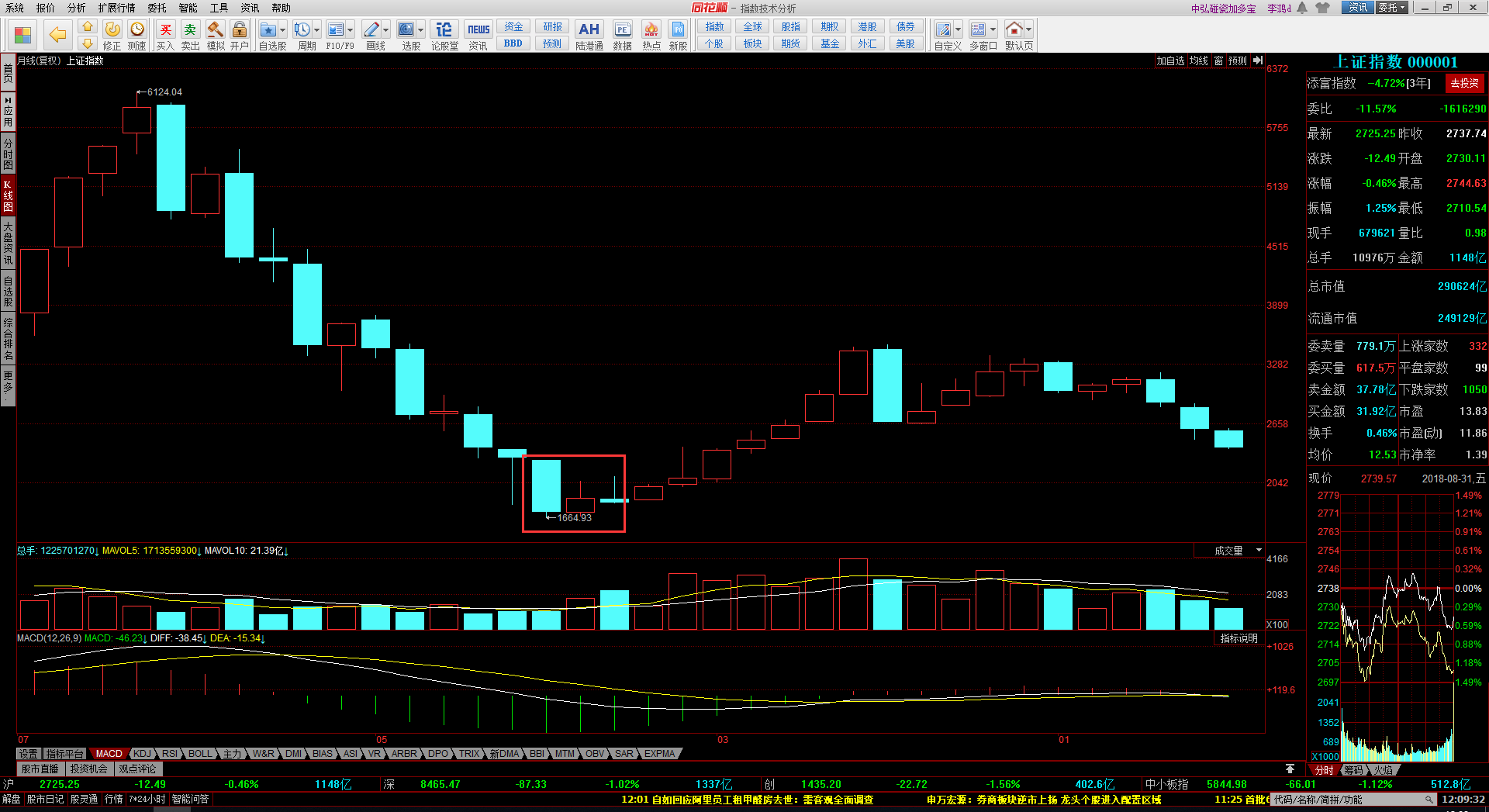Click the 设置 indicator settings button
The height and width of the screenshot is (812, 1489).
click(29, 754)
